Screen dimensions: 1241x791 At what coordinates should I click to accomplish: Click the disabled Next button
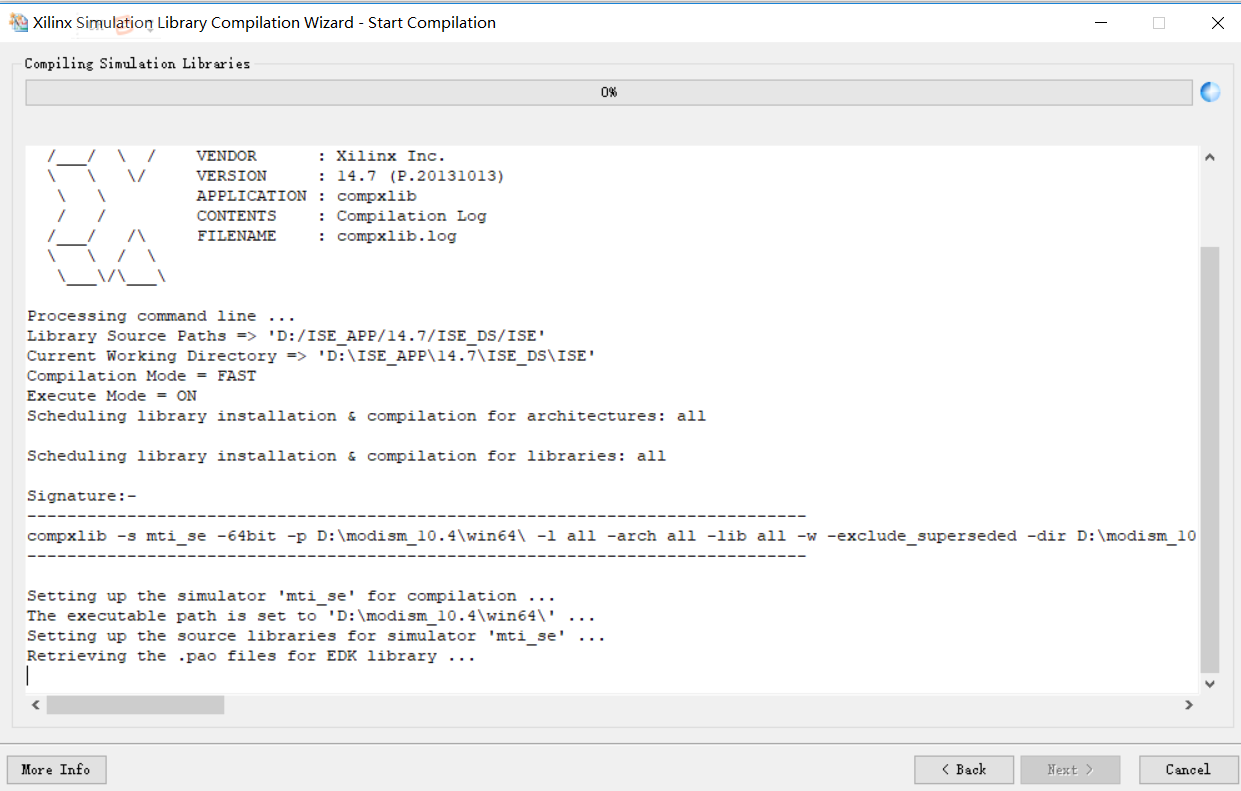tap(1070, 769)
